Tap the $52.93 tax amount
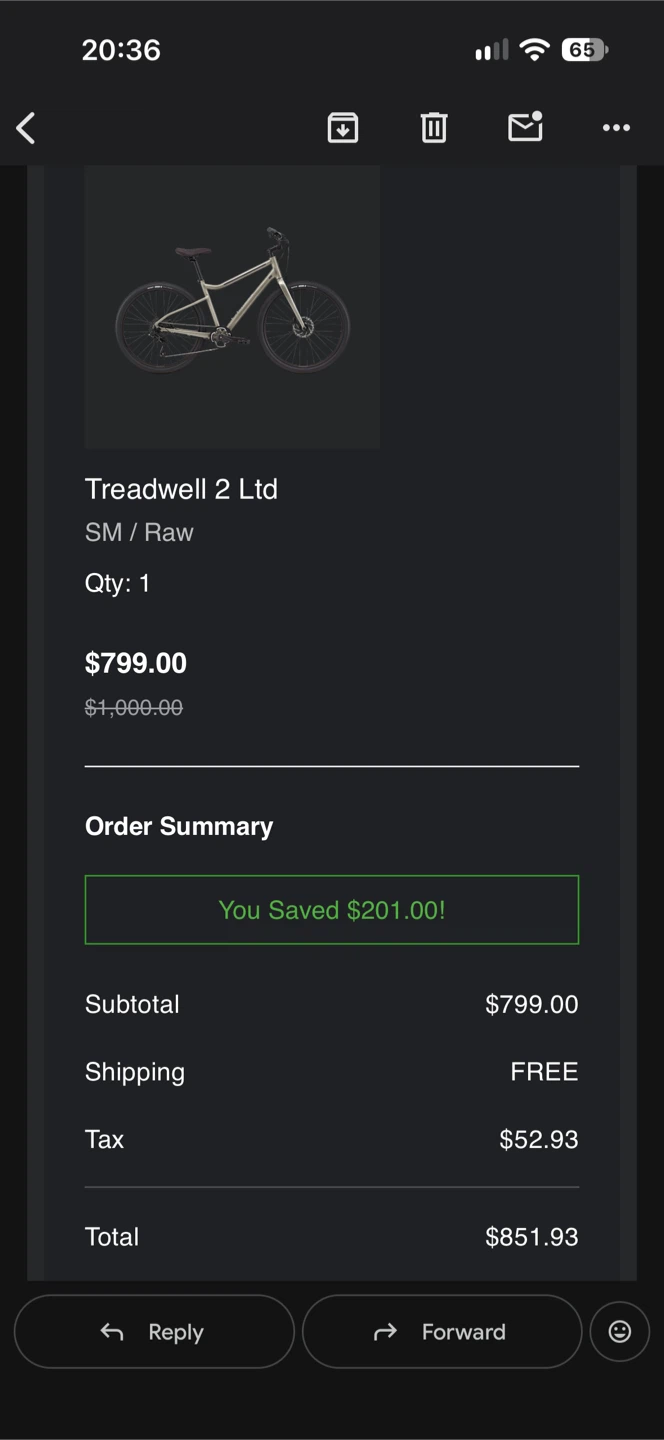Screen dimensions: 664x1440 539,1139
